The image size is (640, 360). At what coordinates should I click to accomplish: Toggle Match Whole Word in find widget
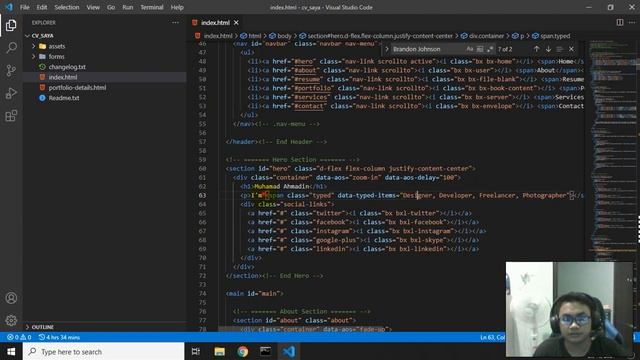click(x=480, y=49)
